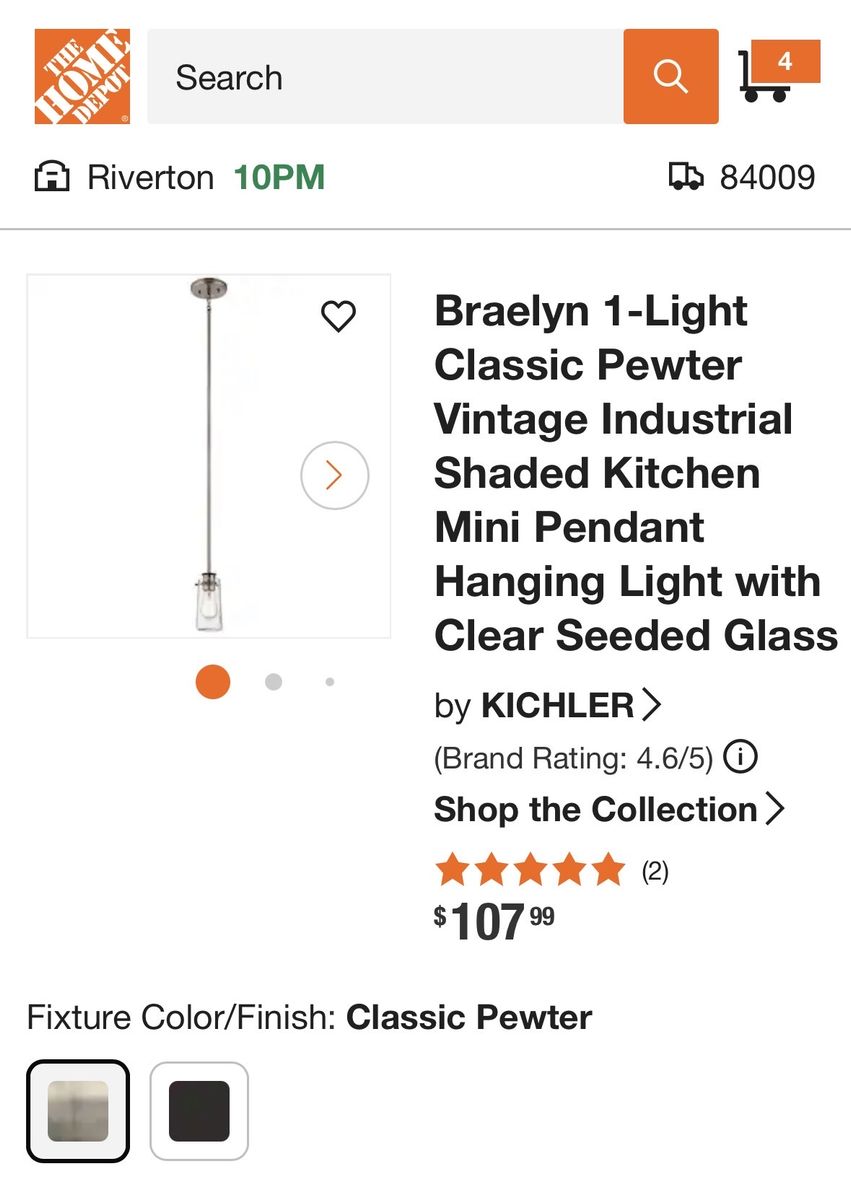Click inside the Search field
Image resolution: width=851 pixels, height=1200 pixels.
385,76
